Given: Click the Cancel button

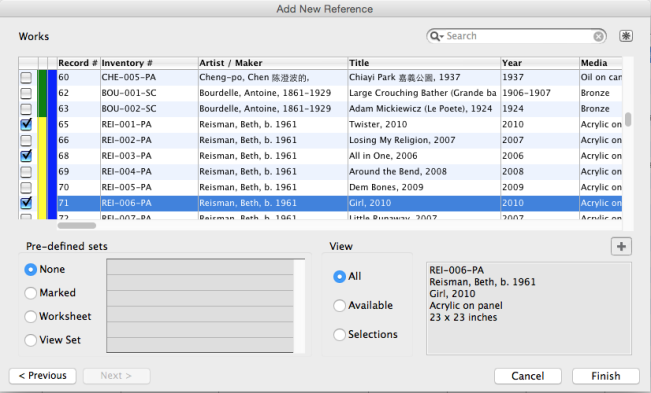Looking at the screenshot, I should click(x=528, y=376).
